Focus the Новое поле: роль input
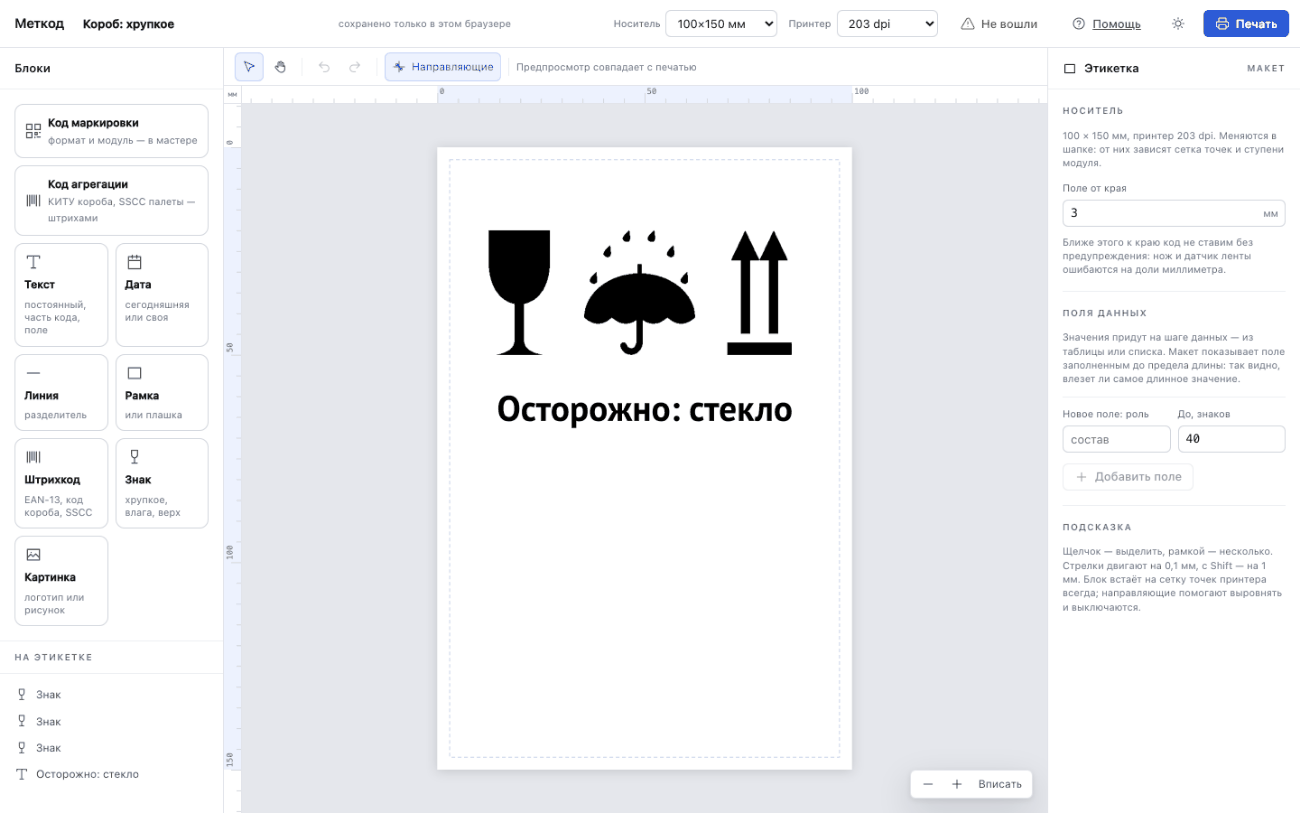Screen dimensions: 1300x813 tap(1116, 439)
